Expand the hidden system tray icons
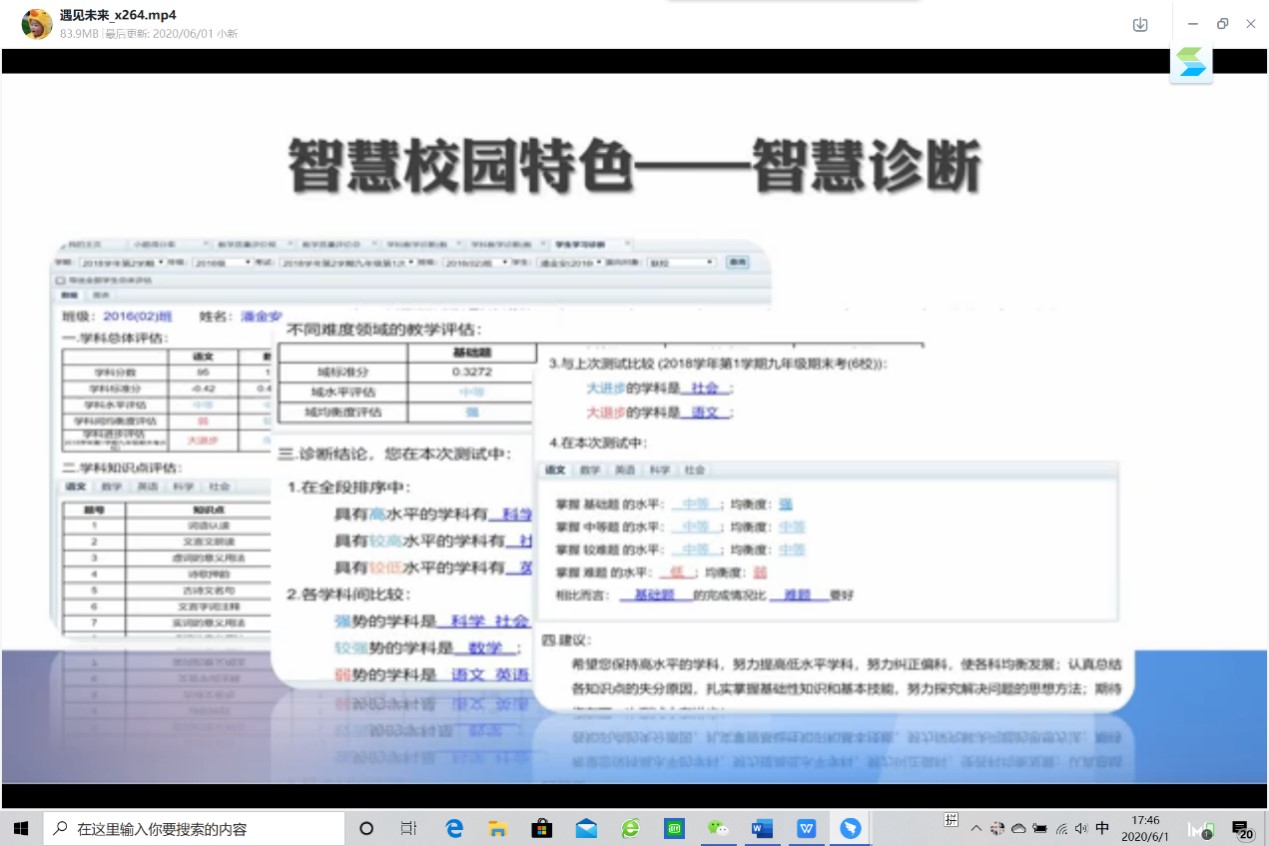The height and width of the screenshot is (846, 1269). [x=976, y=828]
